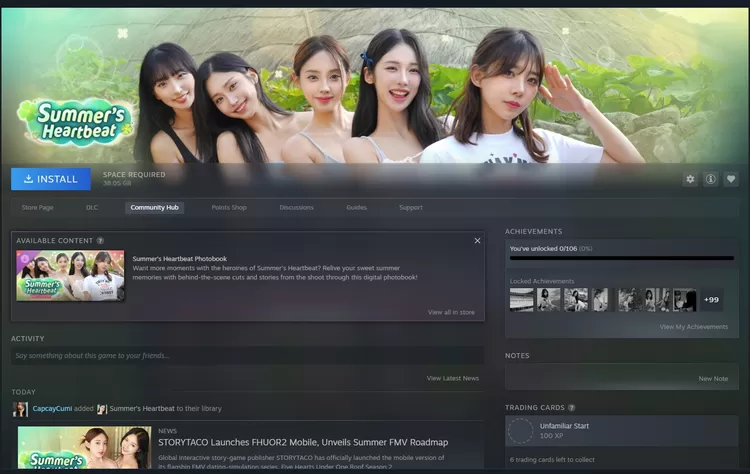Viewport: 750px width, 474px height.
Task: Open the fourth locked achievement icon
Action: (603, 300)
